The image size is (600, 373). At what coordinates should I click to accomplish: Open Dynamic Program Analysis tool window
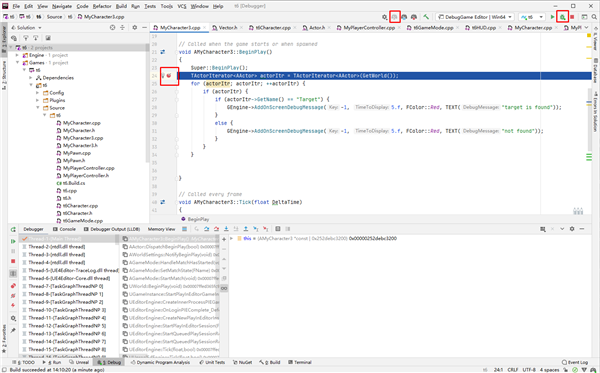coord(160,362)
